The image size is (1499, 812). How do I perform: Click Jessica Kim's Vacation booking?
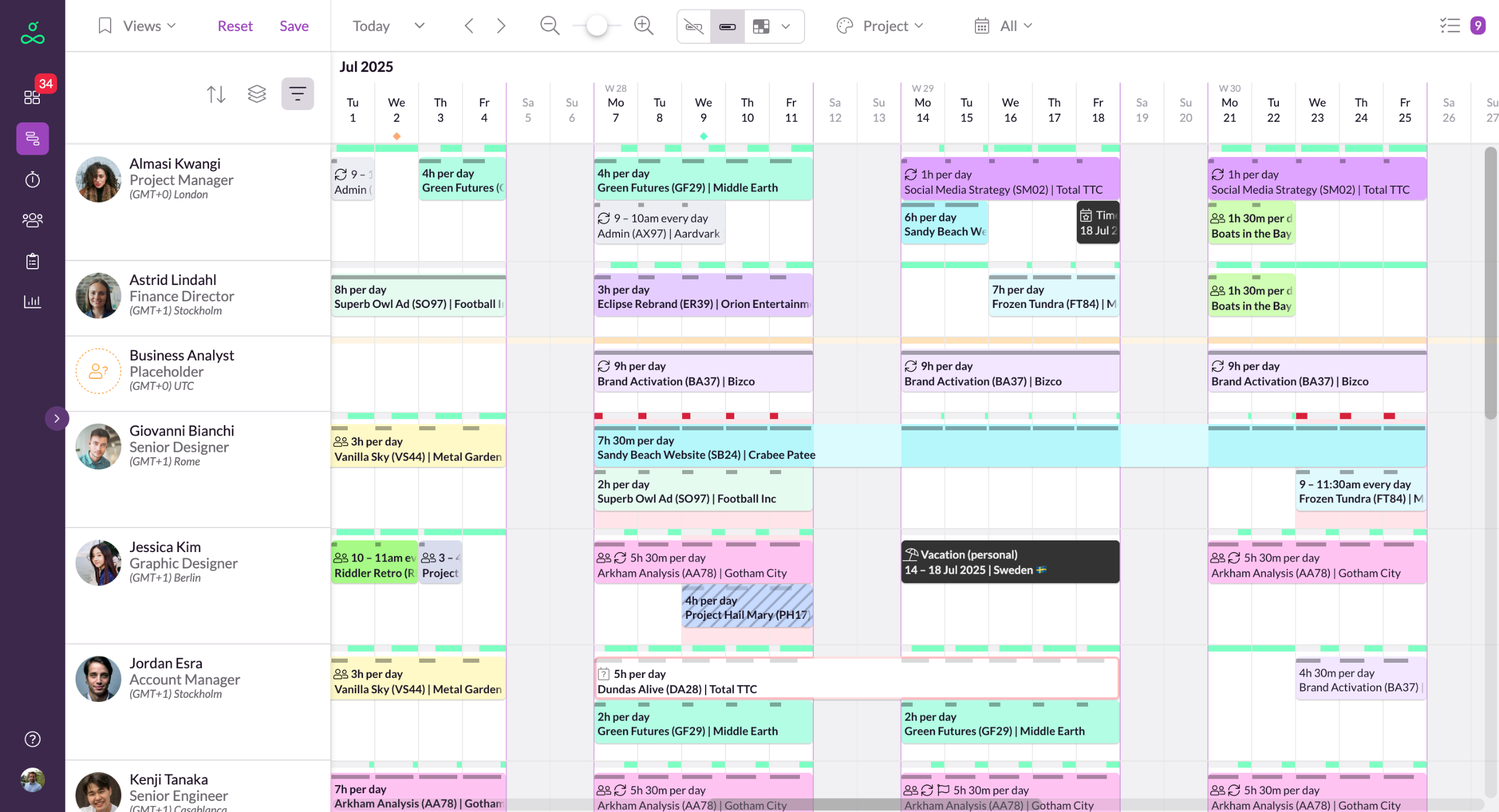(1009, 562)
